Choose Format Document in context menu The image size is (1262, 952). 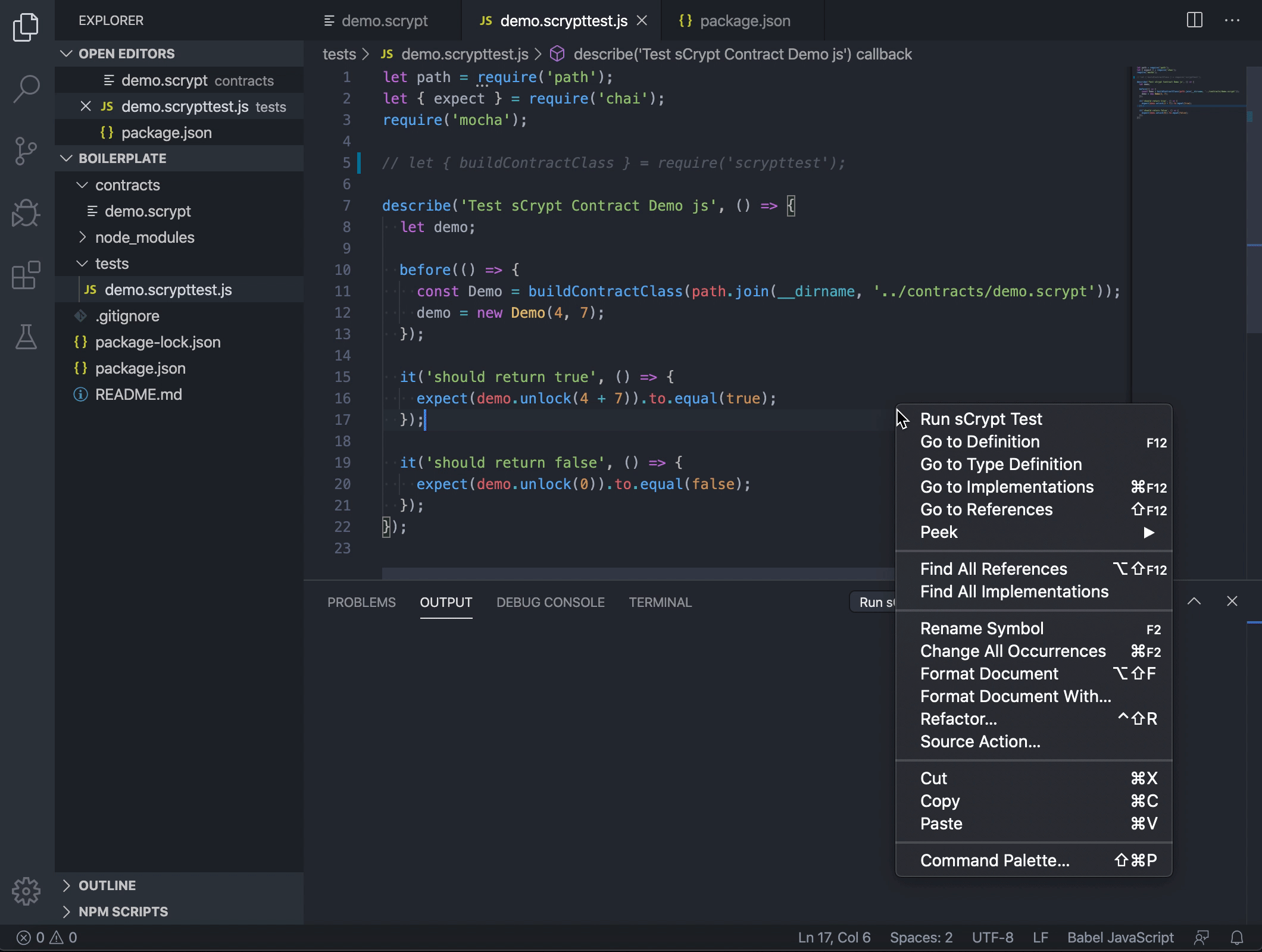click(989, 674)
